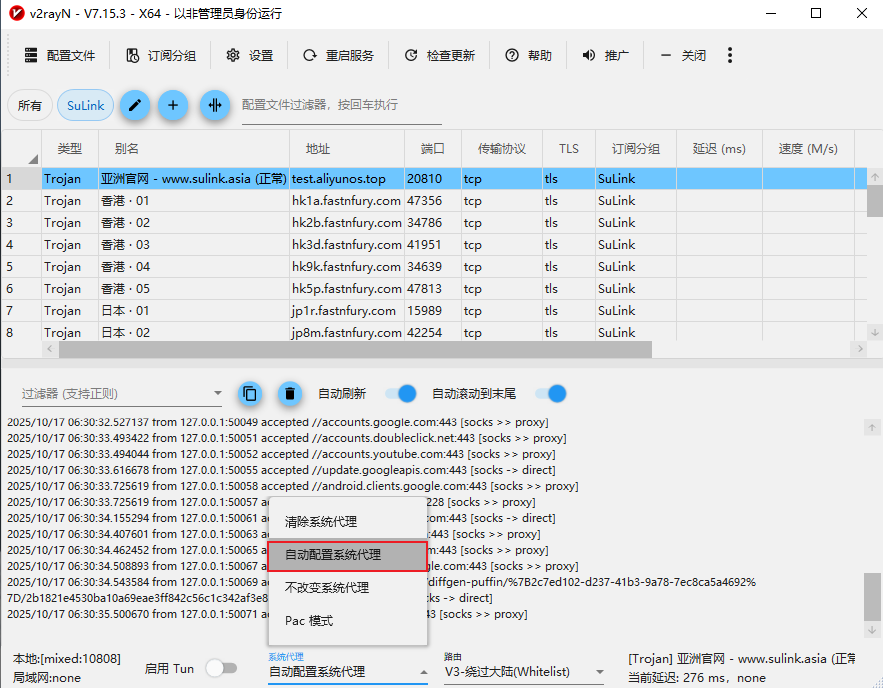Screen dimensions: 883x688
Task: Toggle the 自动滚动到末尾 switch
Action: coord(550,394)
